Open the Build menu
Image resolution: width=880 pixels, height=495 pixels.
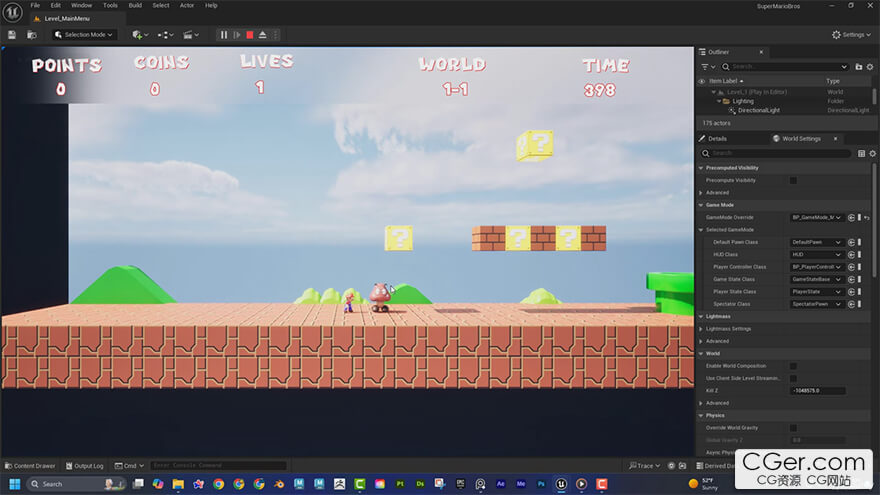(x=135, y=6)
